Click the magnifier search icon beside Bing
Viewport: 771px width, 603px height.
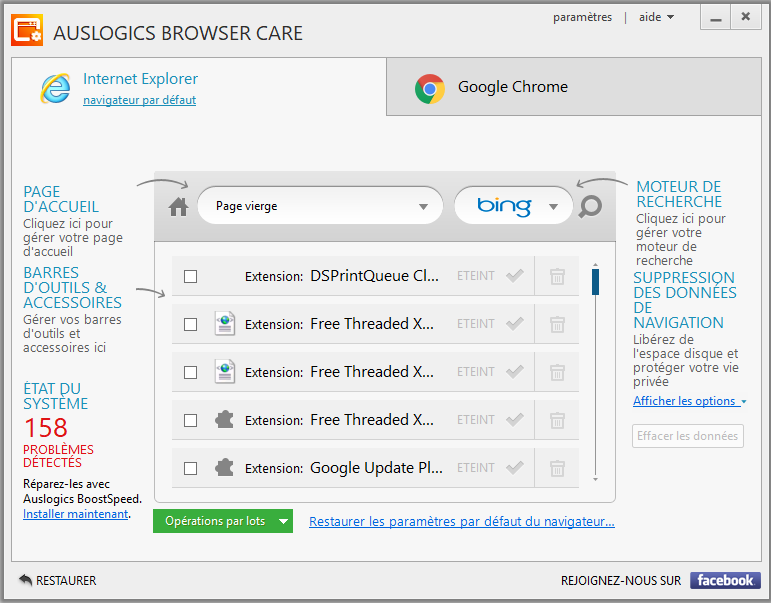coord(590,207)
